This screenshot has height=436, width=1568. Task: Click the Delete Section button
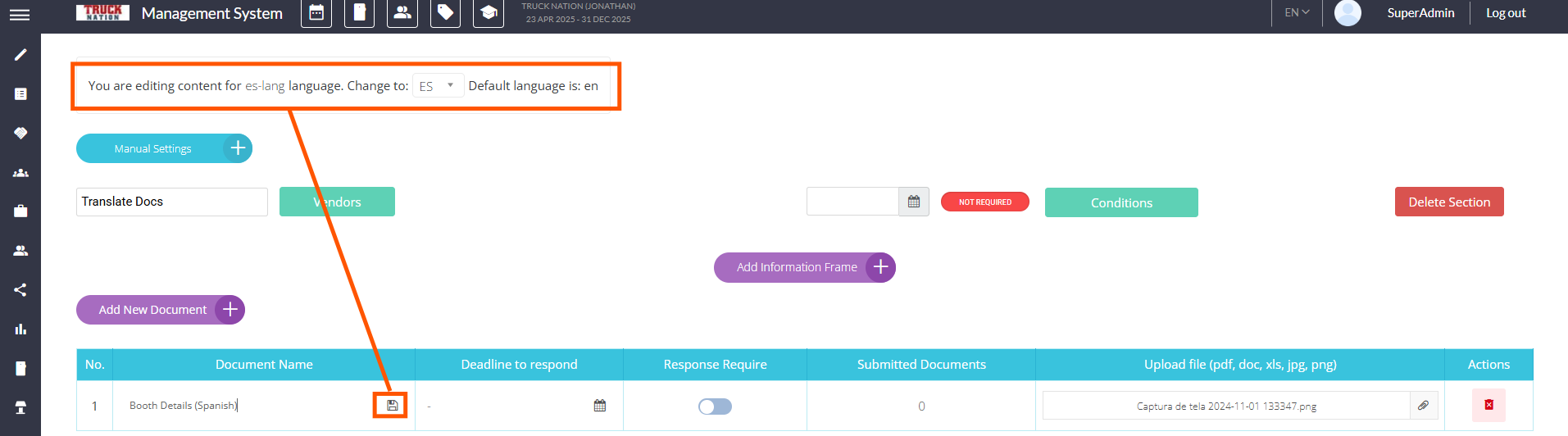(1448, 202)
